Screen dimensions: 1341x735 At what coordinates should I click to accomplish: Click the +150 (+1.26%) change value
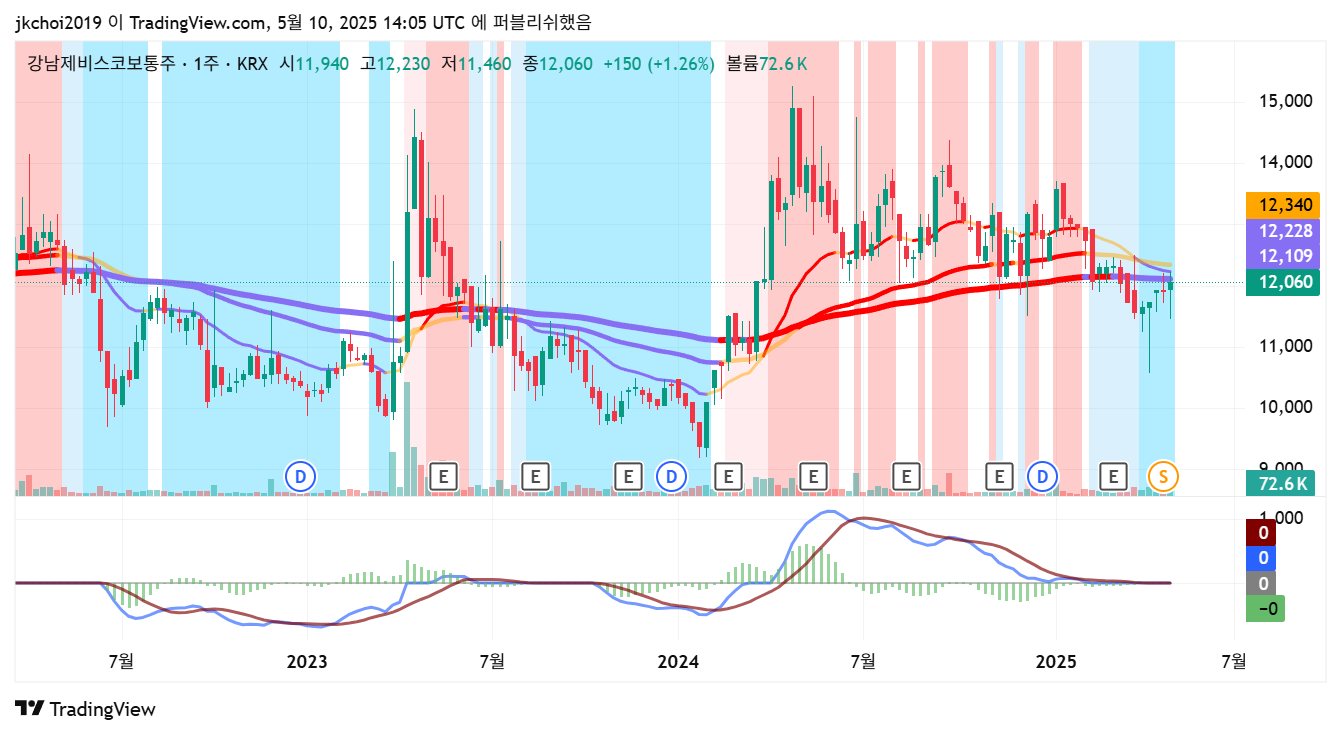[659, 64]
